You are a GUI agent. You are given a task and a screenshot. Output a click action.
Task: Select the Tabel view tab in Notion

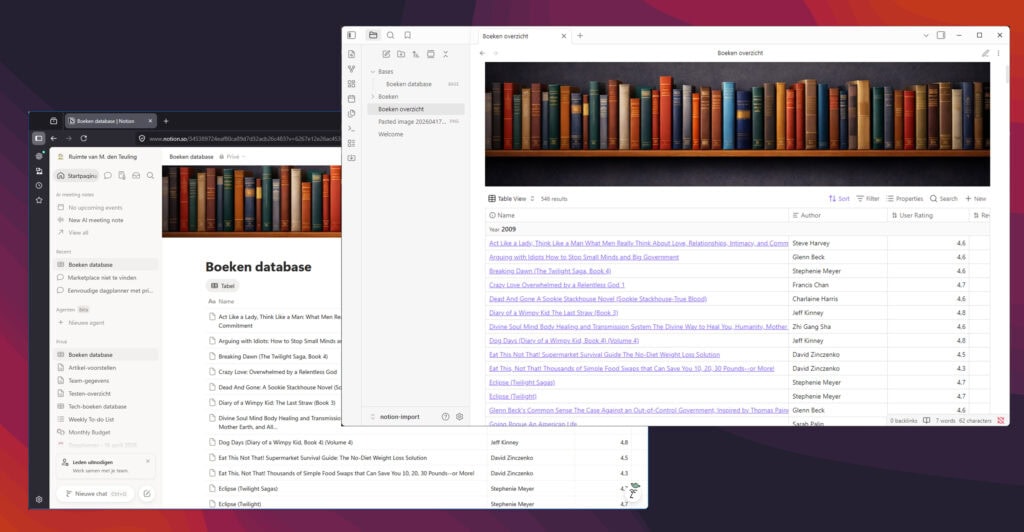(223, 286)
